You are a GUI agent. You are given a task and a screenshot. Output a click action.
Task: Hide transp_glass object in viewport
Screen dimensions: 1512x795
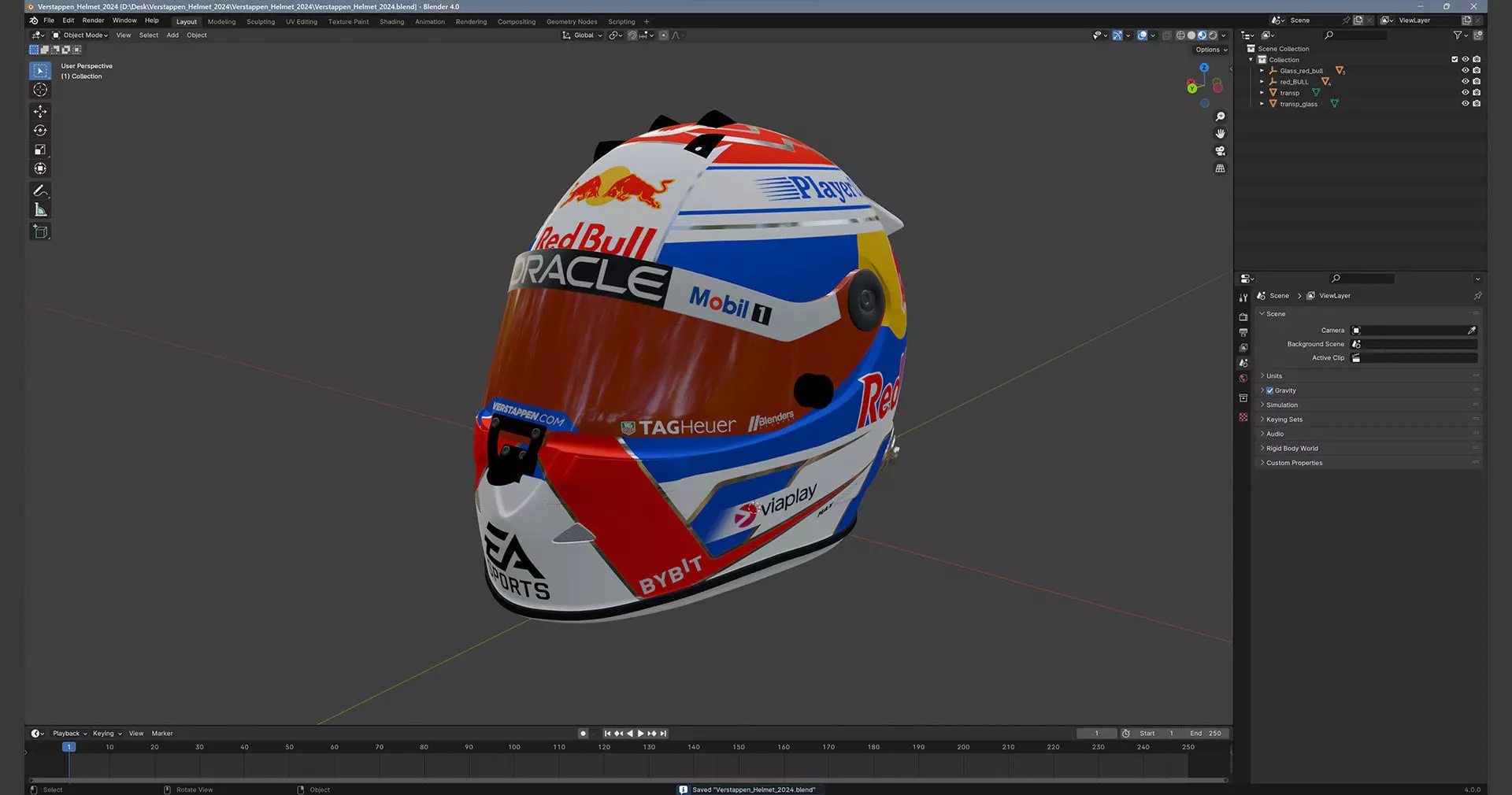click(1466, 104)
